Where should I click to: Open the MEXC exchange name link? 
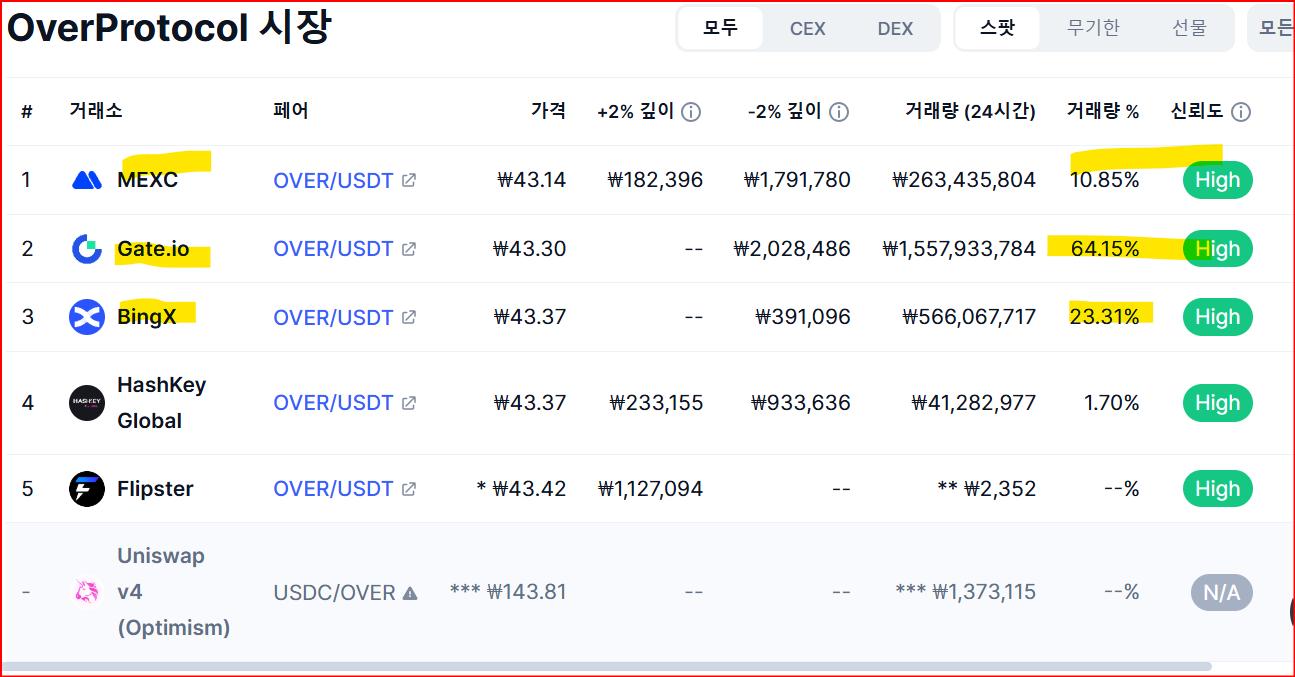point(147,180)
